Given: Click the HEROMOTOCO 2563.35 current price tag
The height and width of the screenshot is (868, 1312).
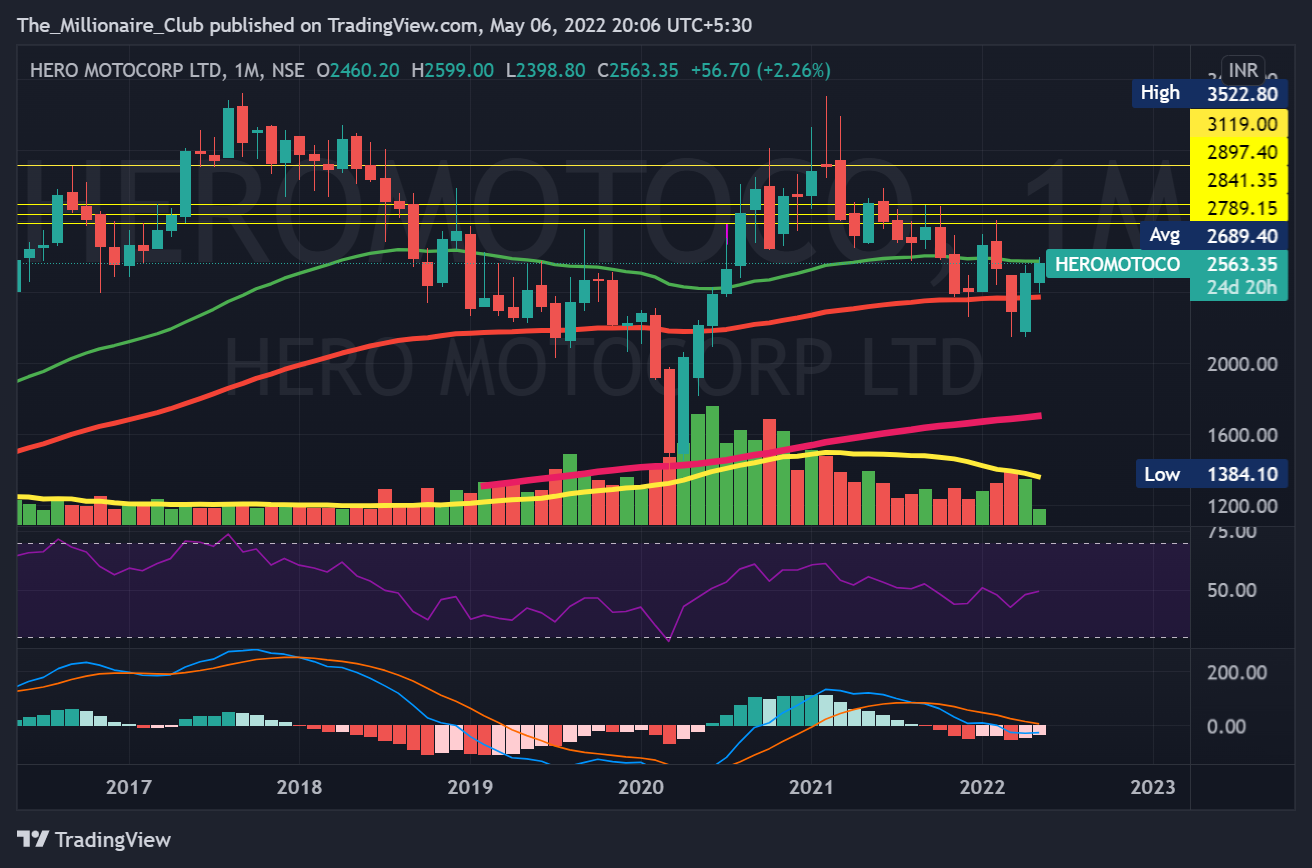Looking at the screenshot, I should (x=1165, y=264).
